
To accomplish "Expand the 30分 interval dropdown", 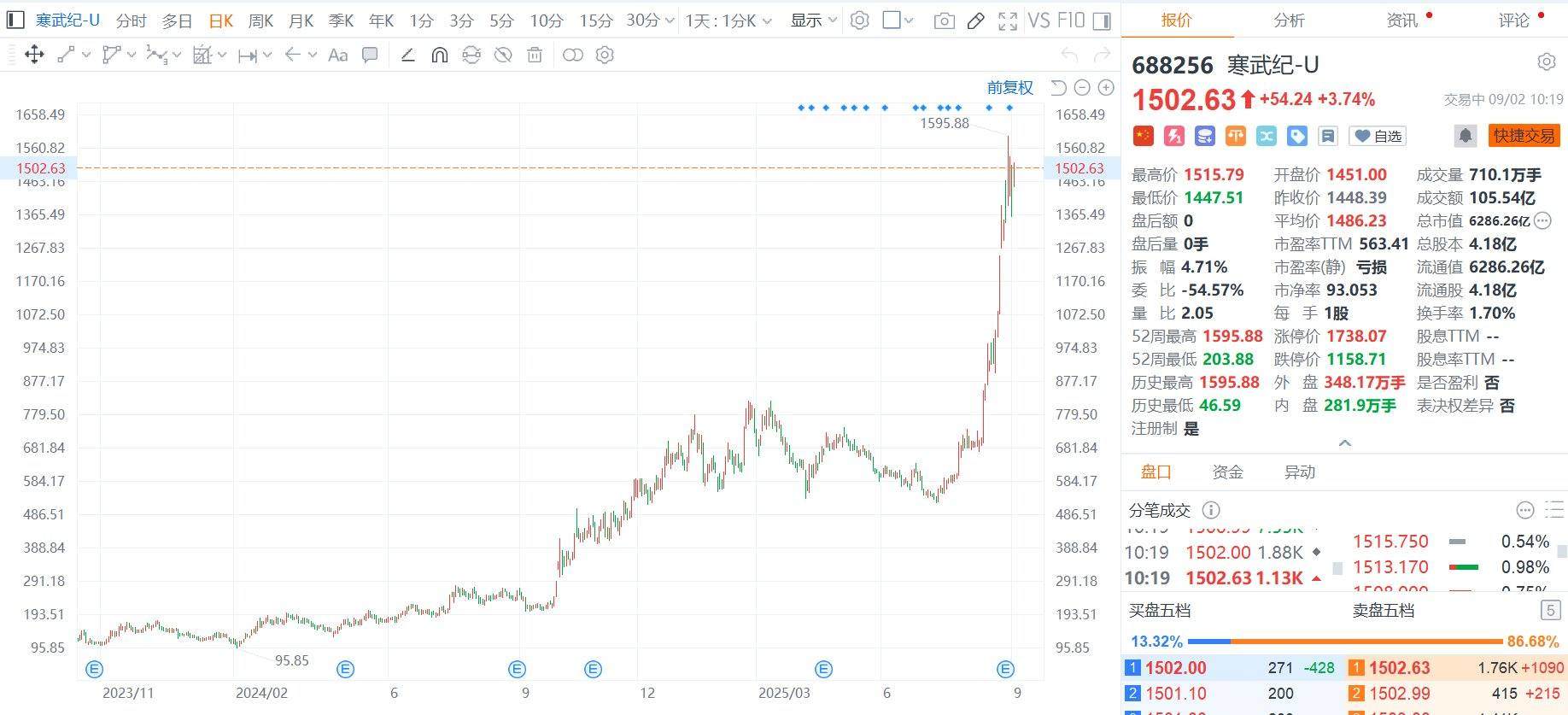I will 650,21.
